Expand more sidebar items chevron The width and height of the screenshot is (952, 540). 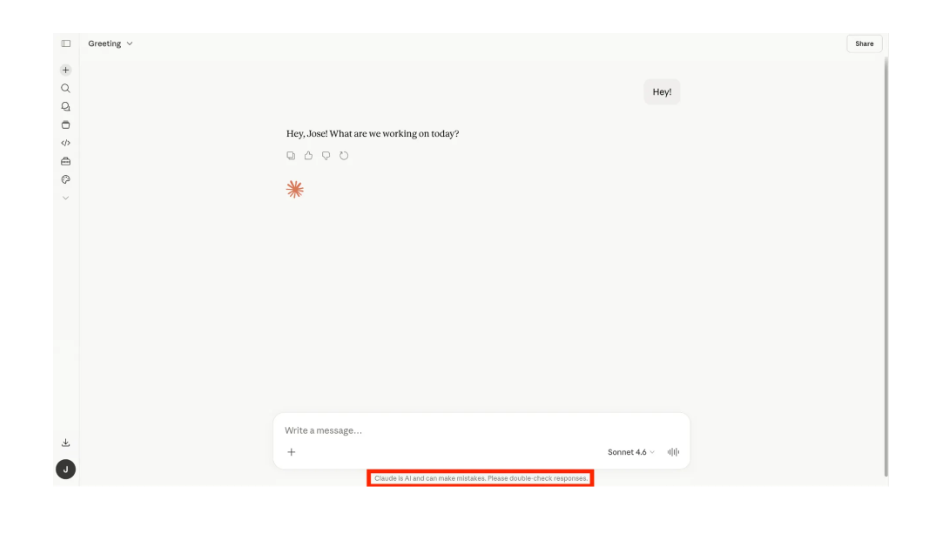coord(66,198)
